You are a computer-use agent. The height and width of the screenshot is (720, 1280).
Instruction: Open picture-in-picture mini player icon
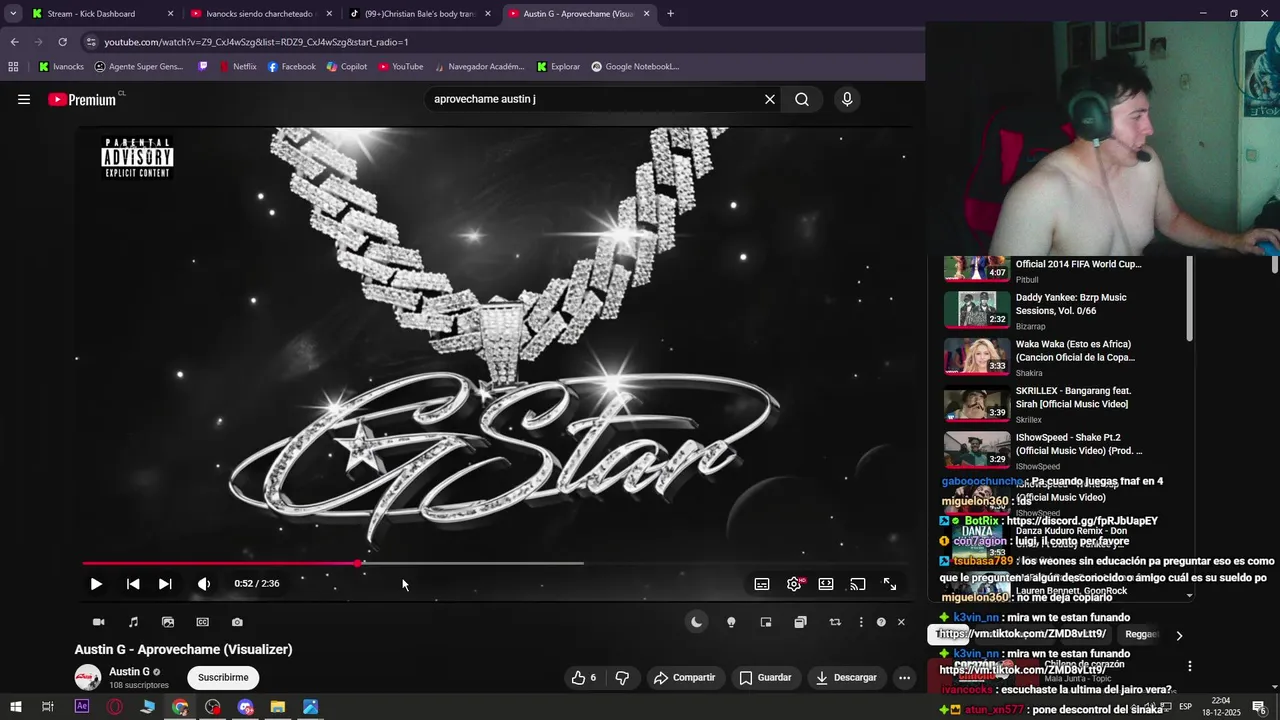coord(766,622)
